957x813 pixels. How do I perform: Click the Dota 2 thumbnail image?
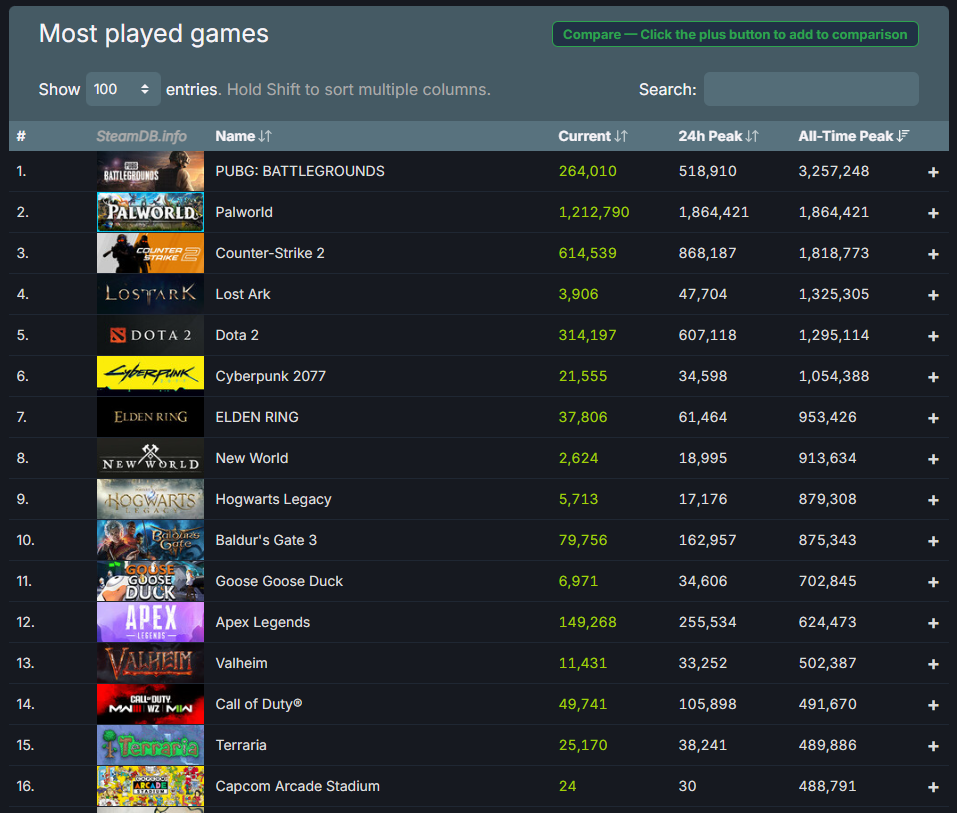tap(150, 335)
